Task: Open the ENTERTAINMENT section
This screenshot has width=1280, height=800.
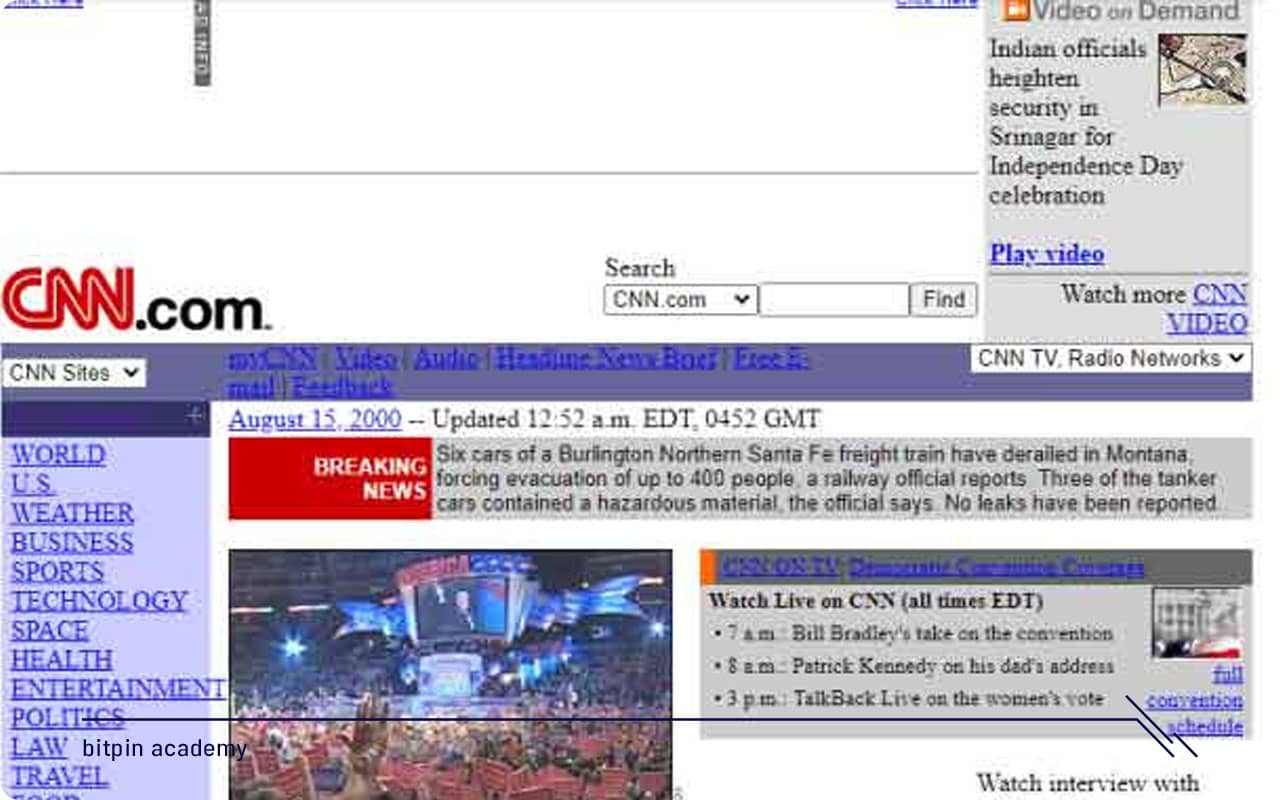Action: 118,689
